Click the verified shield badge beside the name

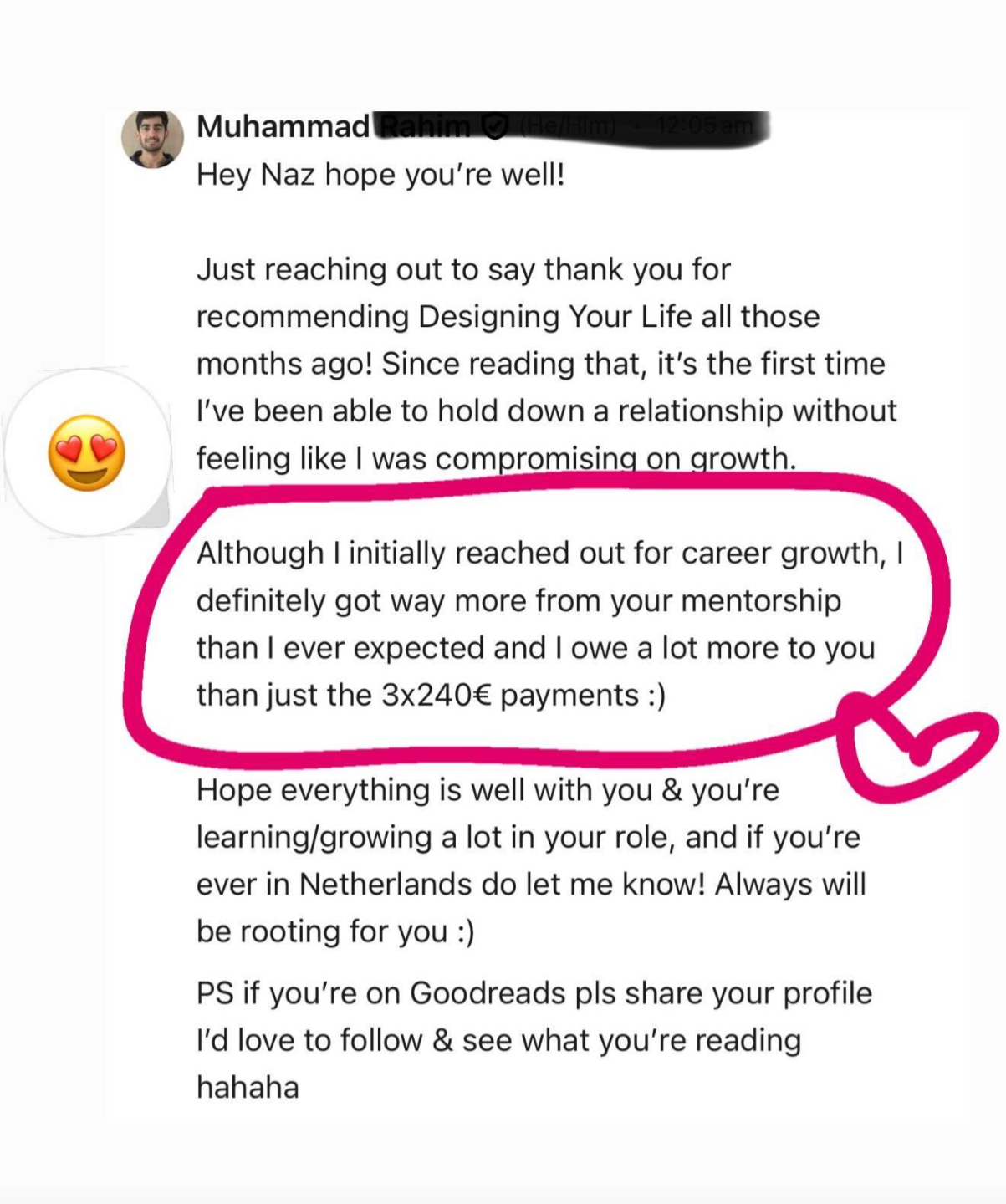(x=495, y=127)
